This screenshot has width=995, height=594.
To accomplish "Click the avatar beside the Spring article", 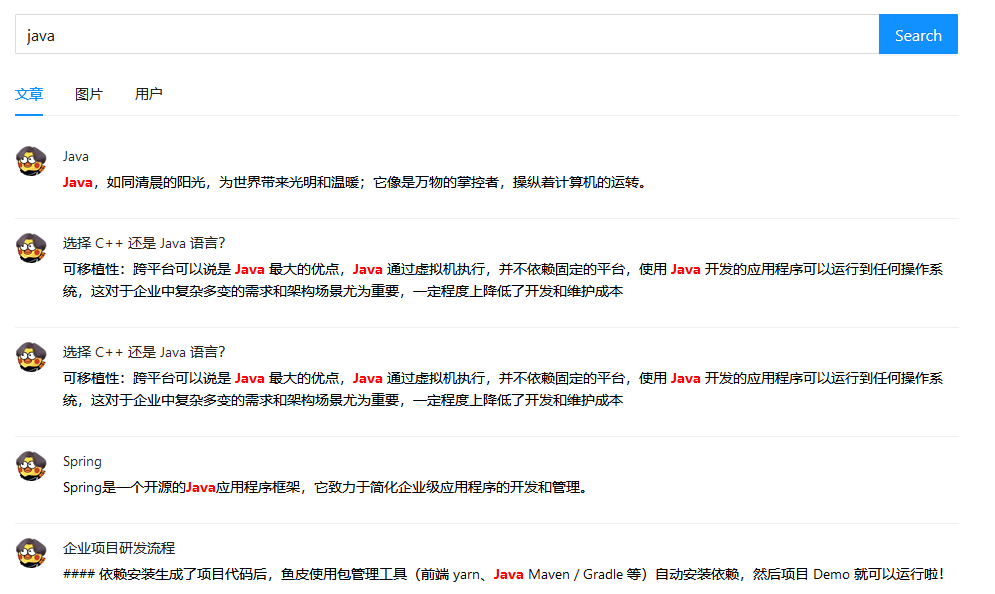I will coord(30,467).
